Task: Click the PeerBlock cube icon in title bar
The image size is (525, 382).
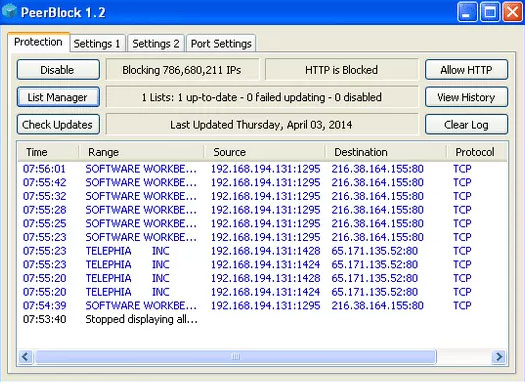Action: coord(9,11)
